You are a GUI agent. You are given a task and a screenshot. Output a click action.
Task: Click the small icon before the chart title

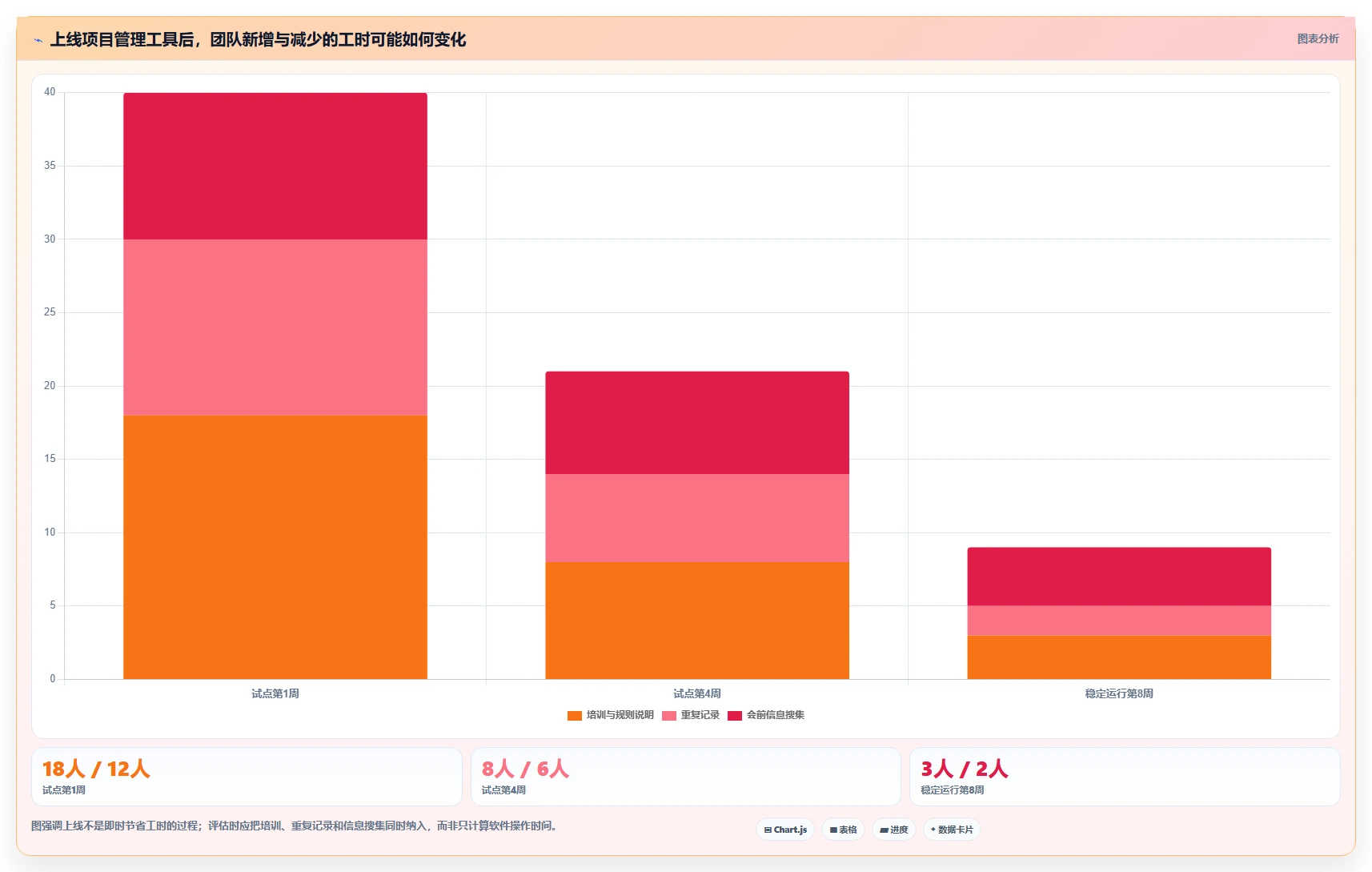coord(38,40)
